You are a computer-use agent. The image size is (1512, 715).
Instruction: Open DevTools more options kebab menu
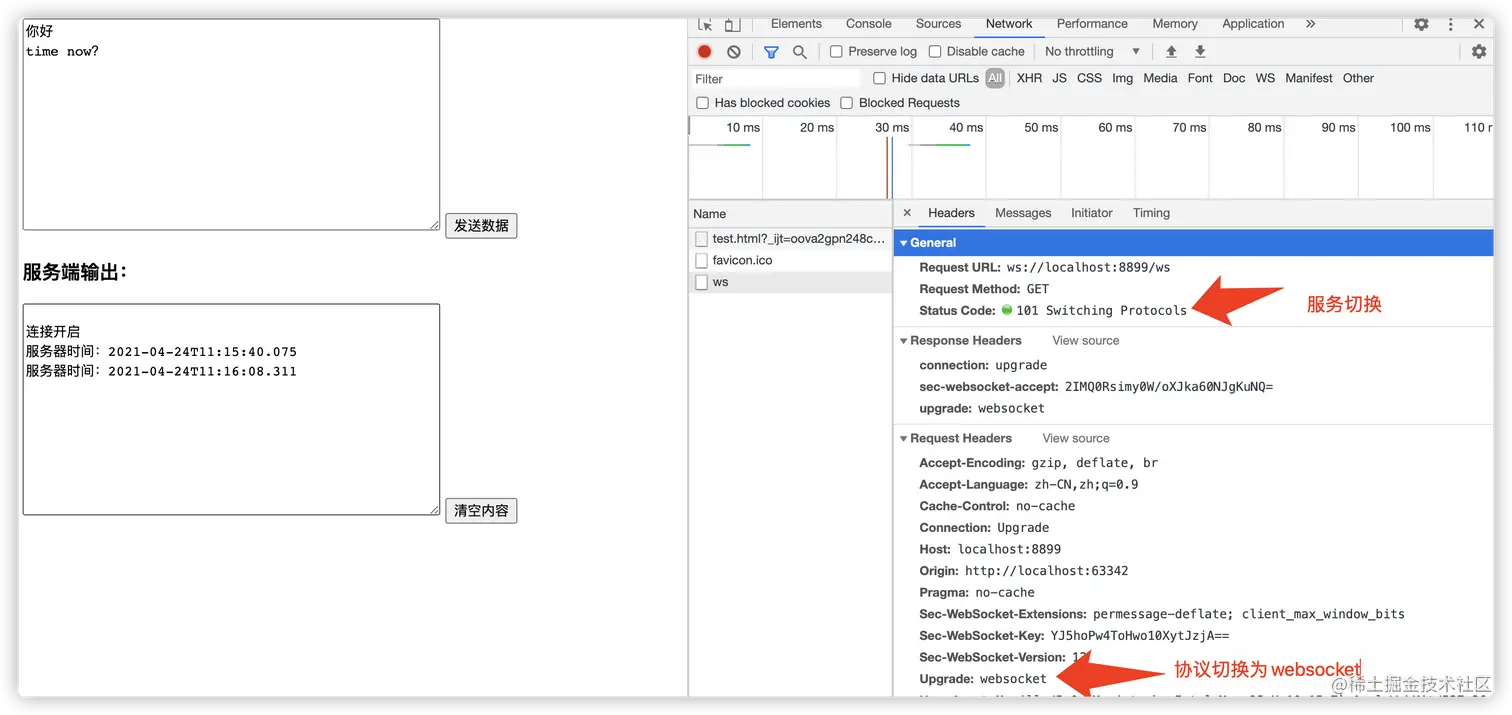pos(1451,24)
